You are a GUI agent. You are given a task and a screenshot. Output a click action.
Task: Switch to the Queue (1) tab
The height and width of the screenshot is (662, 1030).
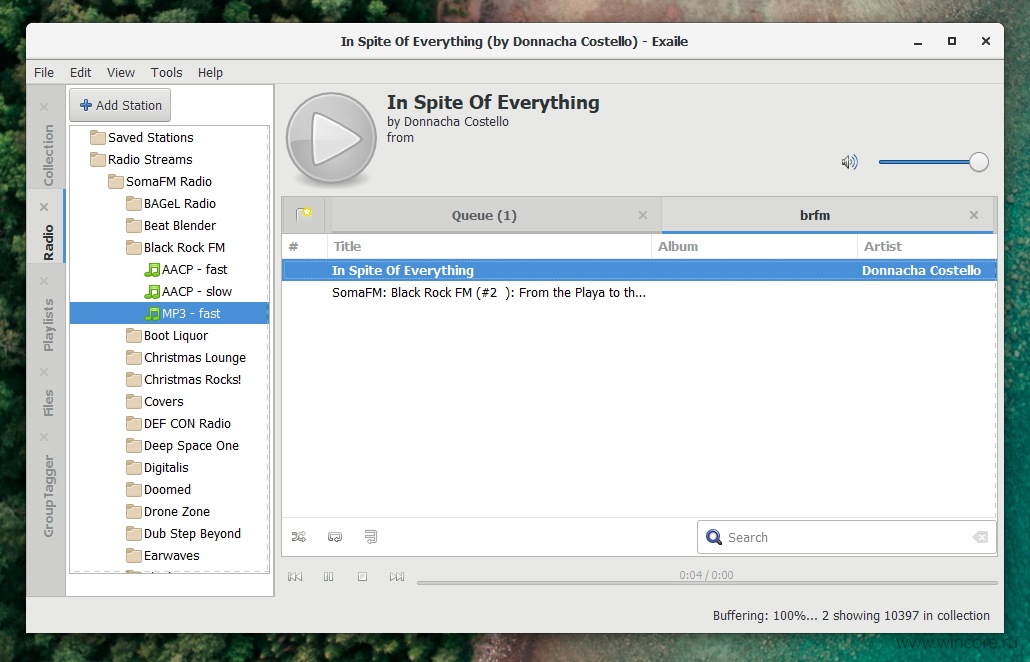(484, 215)
